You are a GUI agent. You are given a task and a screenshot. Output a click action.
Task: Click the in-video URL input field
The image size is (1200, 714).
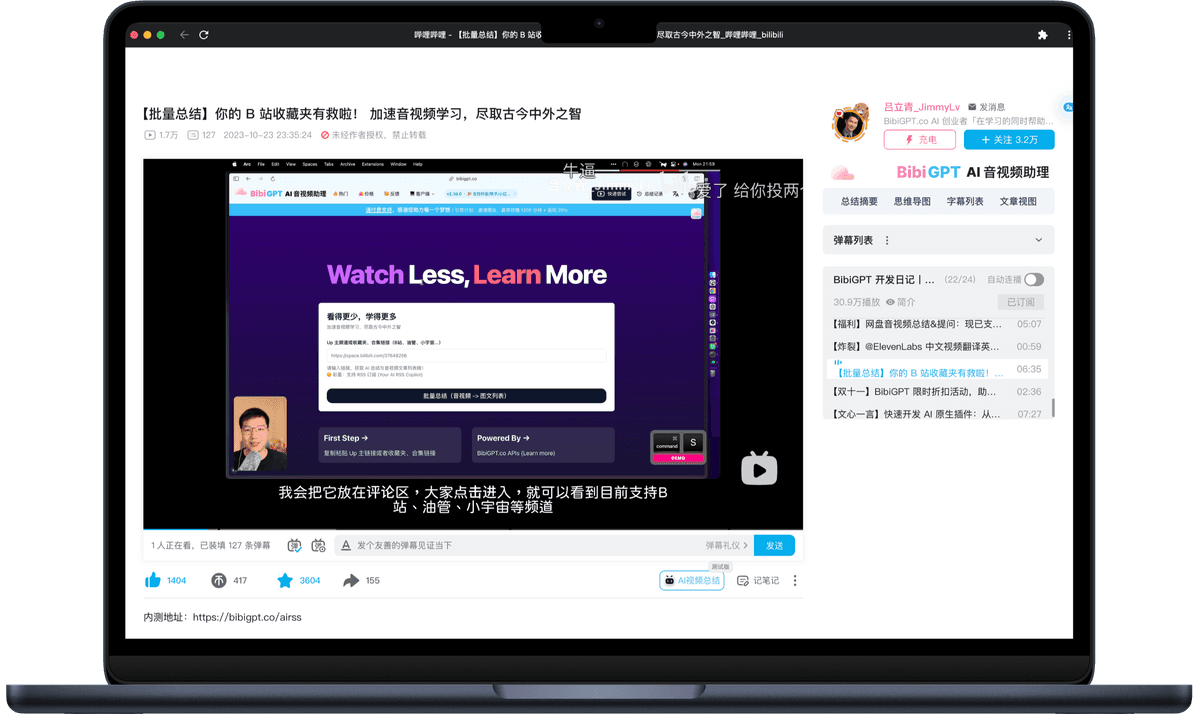(466, 355)
